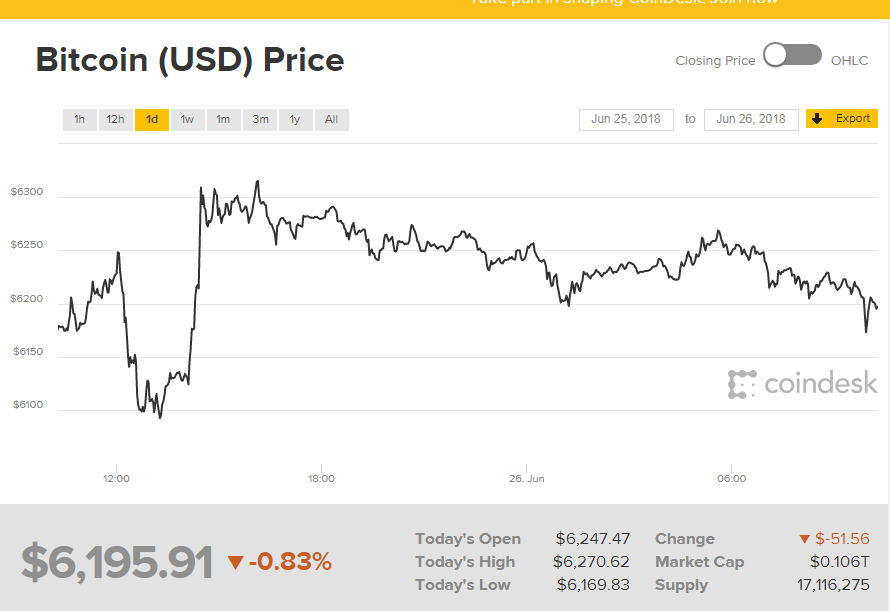Click the 26. Jun axis label

tap(526, 479)
